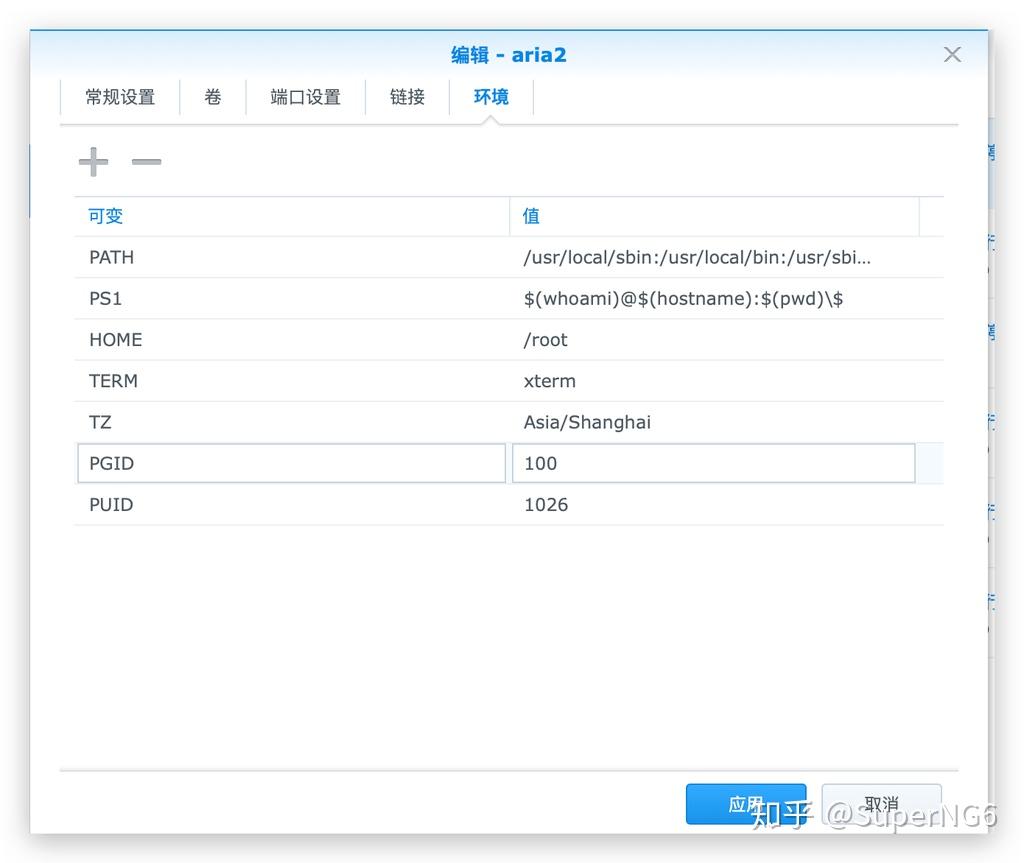Sort the table by the 值 column
The width and height of the screenshot is (1024, 863).
[x=529, y=216]
